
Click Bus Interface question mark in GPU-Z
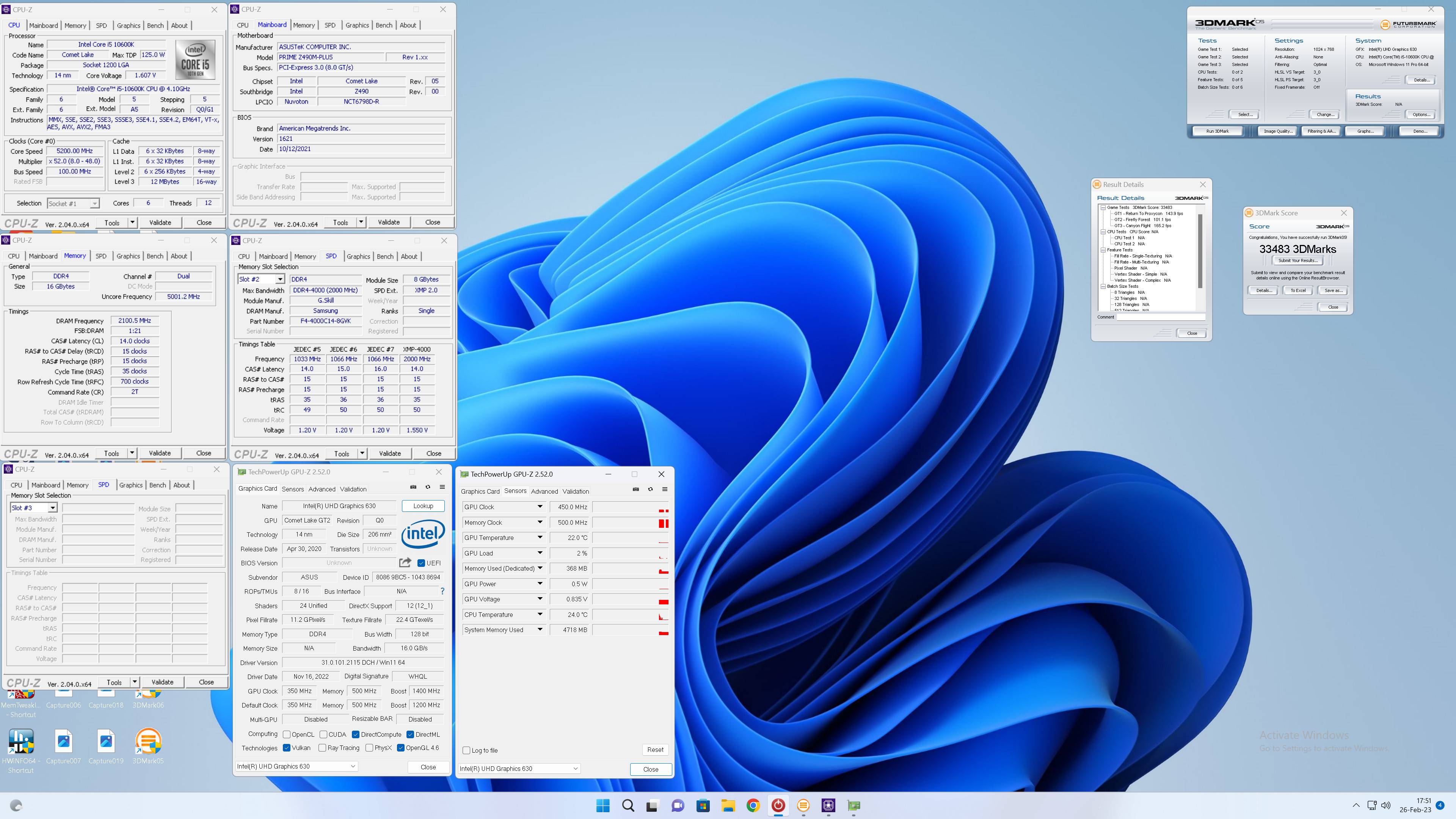442,591
